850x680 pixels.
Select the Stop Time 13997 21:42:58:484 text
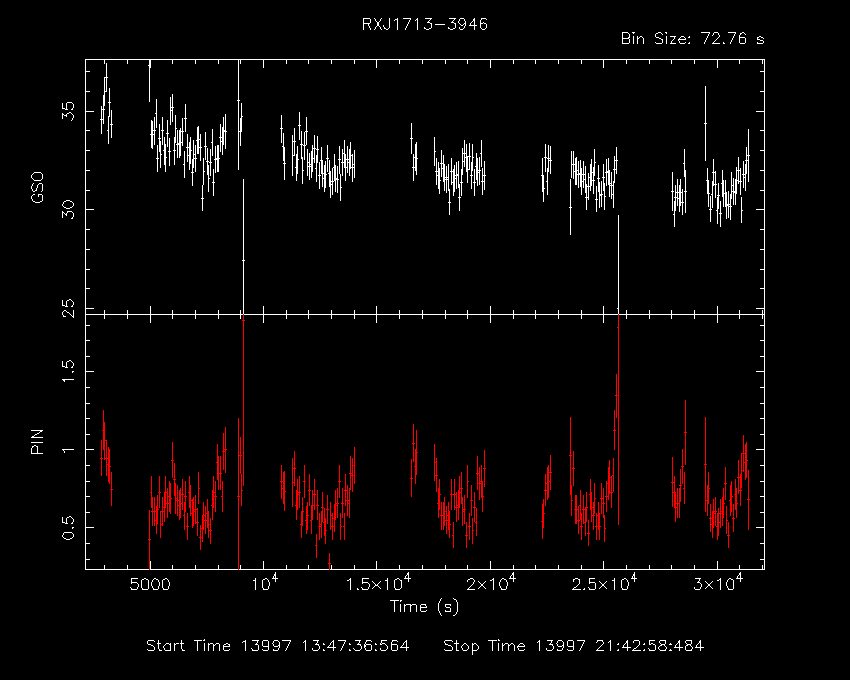click(x=574, y=646)
